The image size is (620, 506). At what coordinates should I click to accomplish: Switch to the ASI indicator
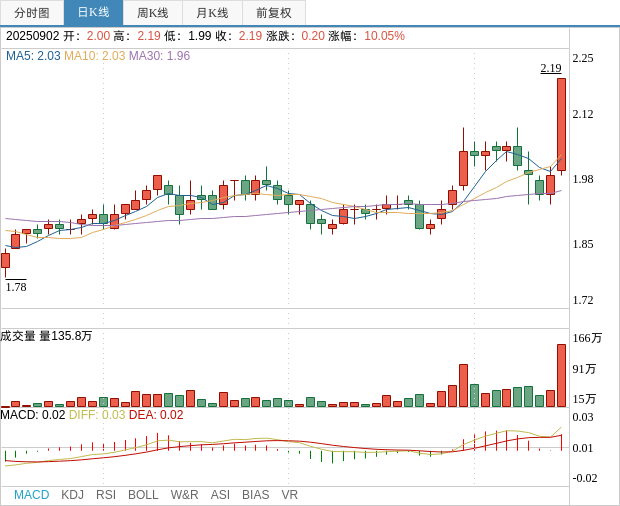pyautogui.click(x=220, y=495)
